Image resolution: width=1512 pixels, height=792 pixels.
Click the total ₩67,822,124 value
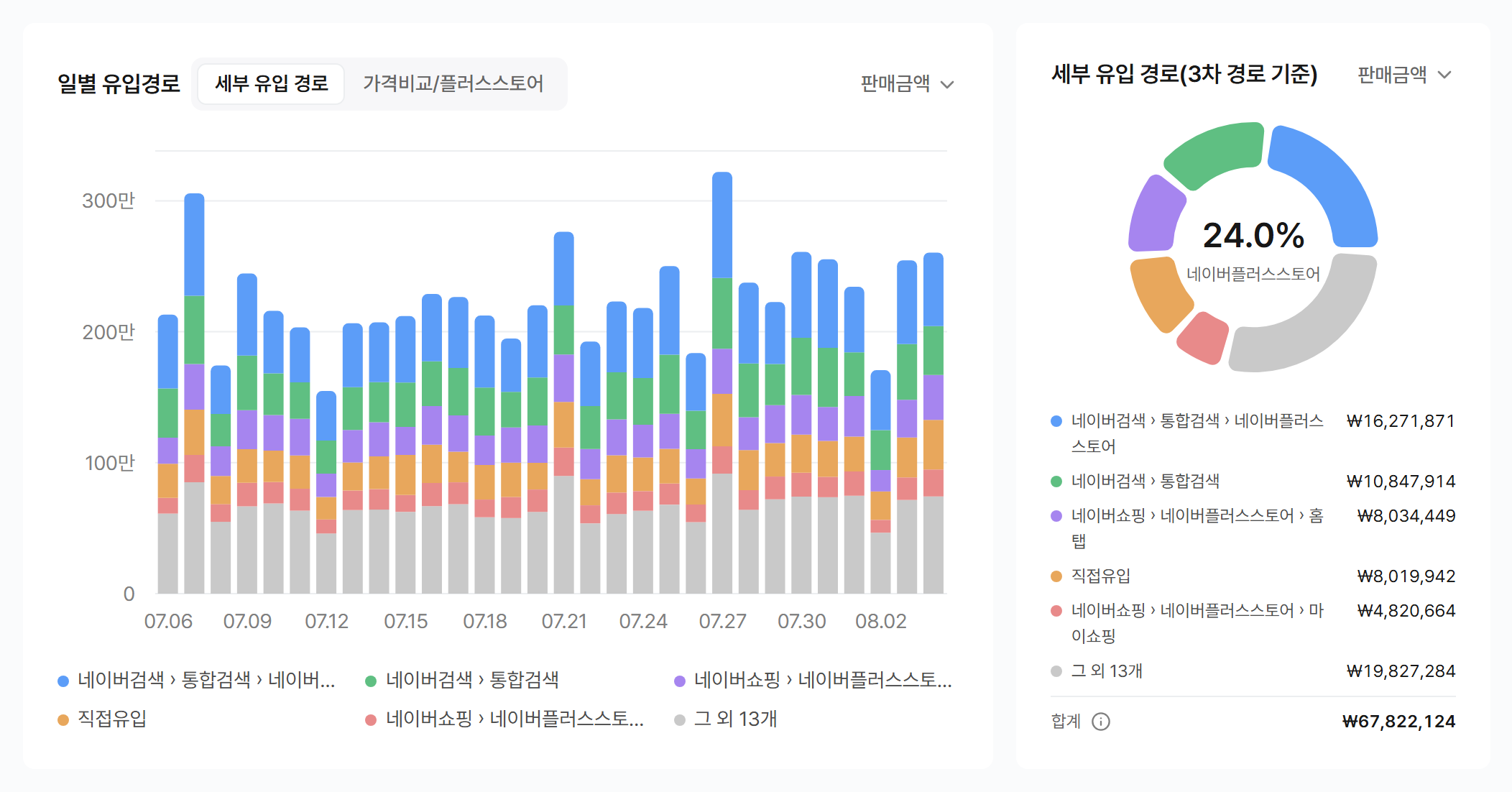[1398, 722]
